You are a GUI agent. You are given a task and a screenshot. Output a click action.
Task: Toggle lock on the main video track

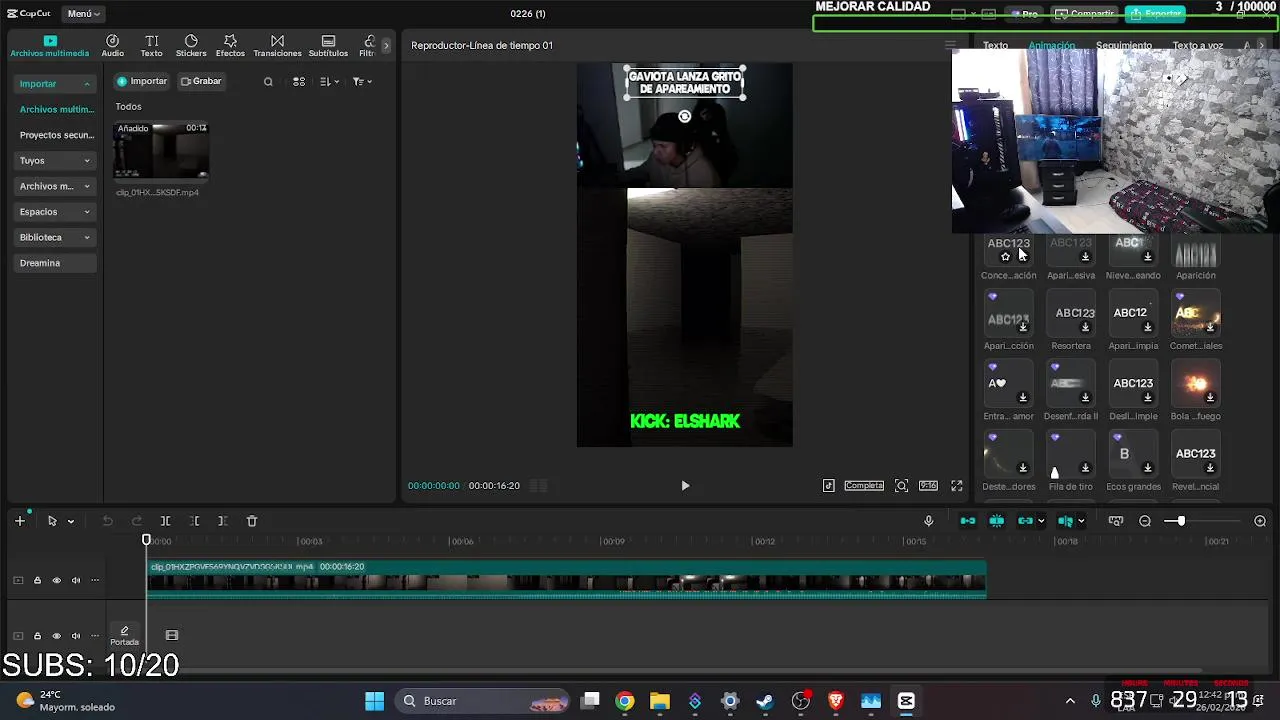pos(37,581)
